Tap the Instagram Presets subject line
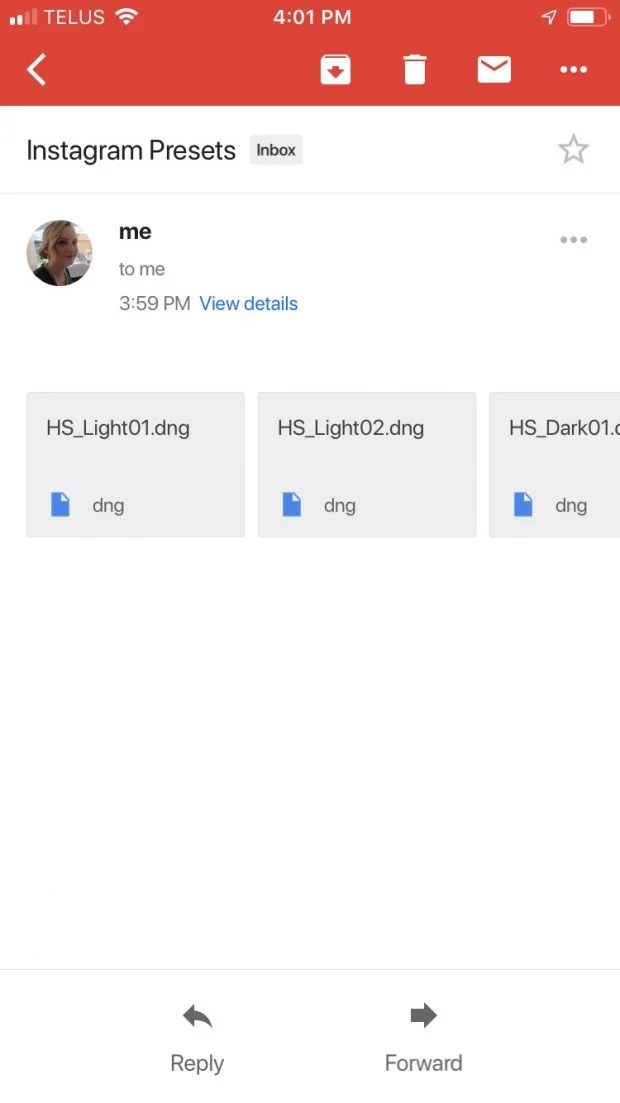 [131, 151]
